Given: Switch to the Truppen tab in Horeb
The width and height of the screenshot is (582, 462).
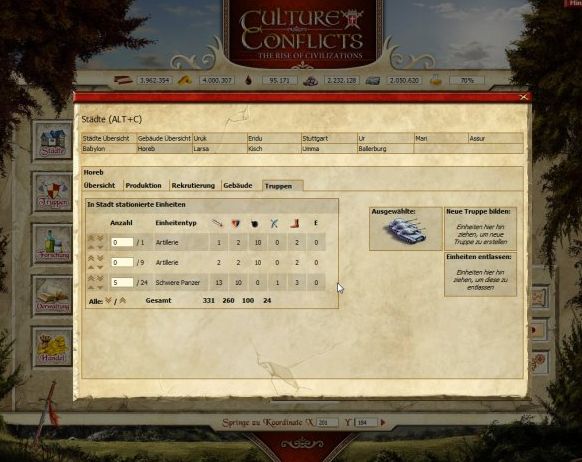Looking at the screenshot, I should click(282, 186).
